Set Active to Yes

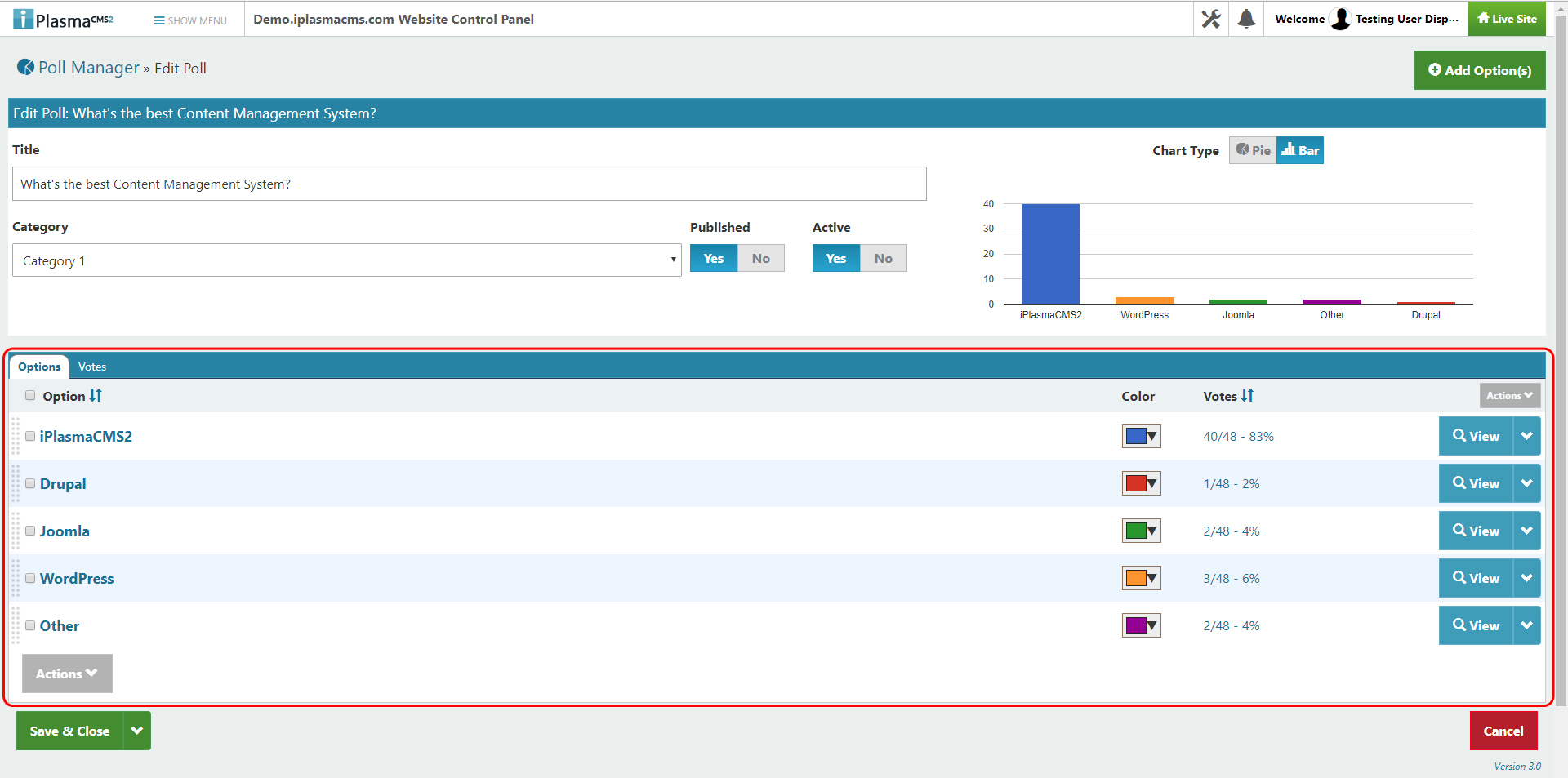(x=836, y=258)
